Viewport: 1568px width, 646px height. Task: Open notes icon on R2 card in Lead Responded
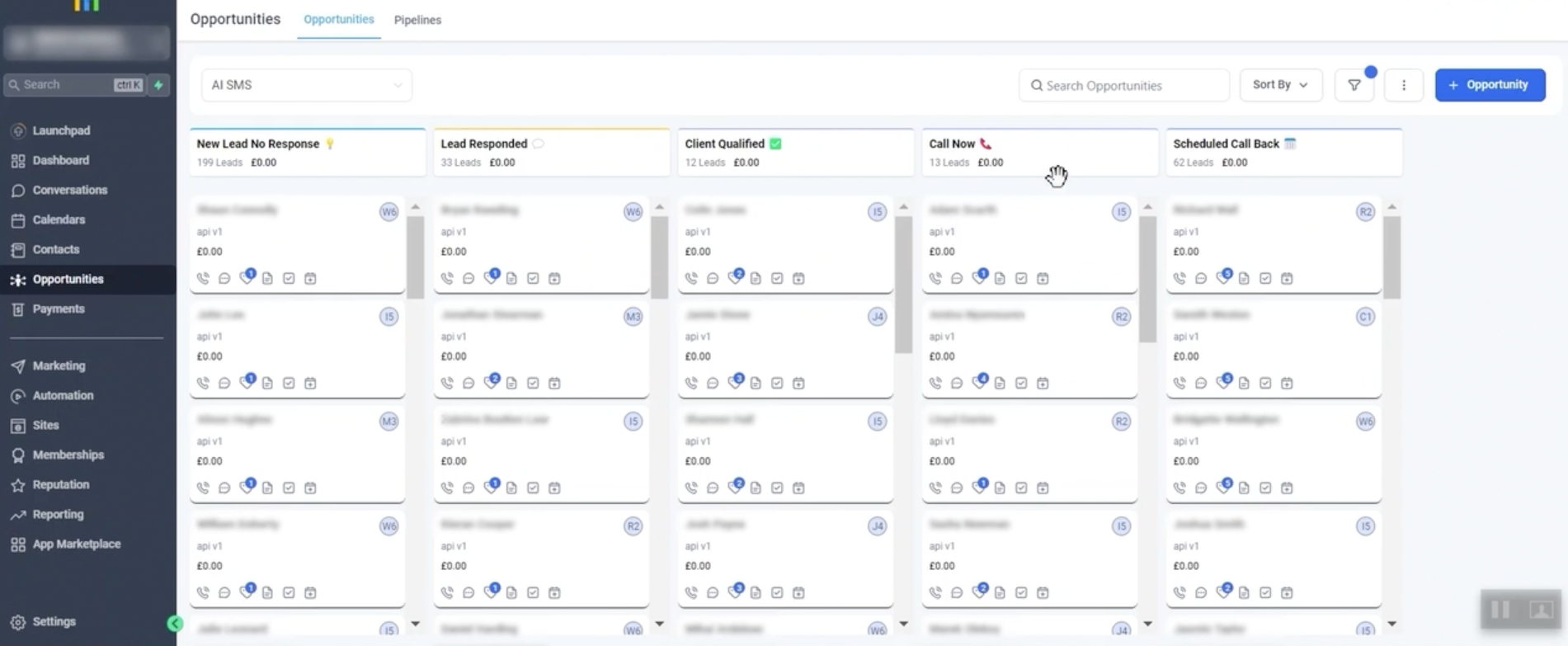pyautogui.click(x=511, y=592)
